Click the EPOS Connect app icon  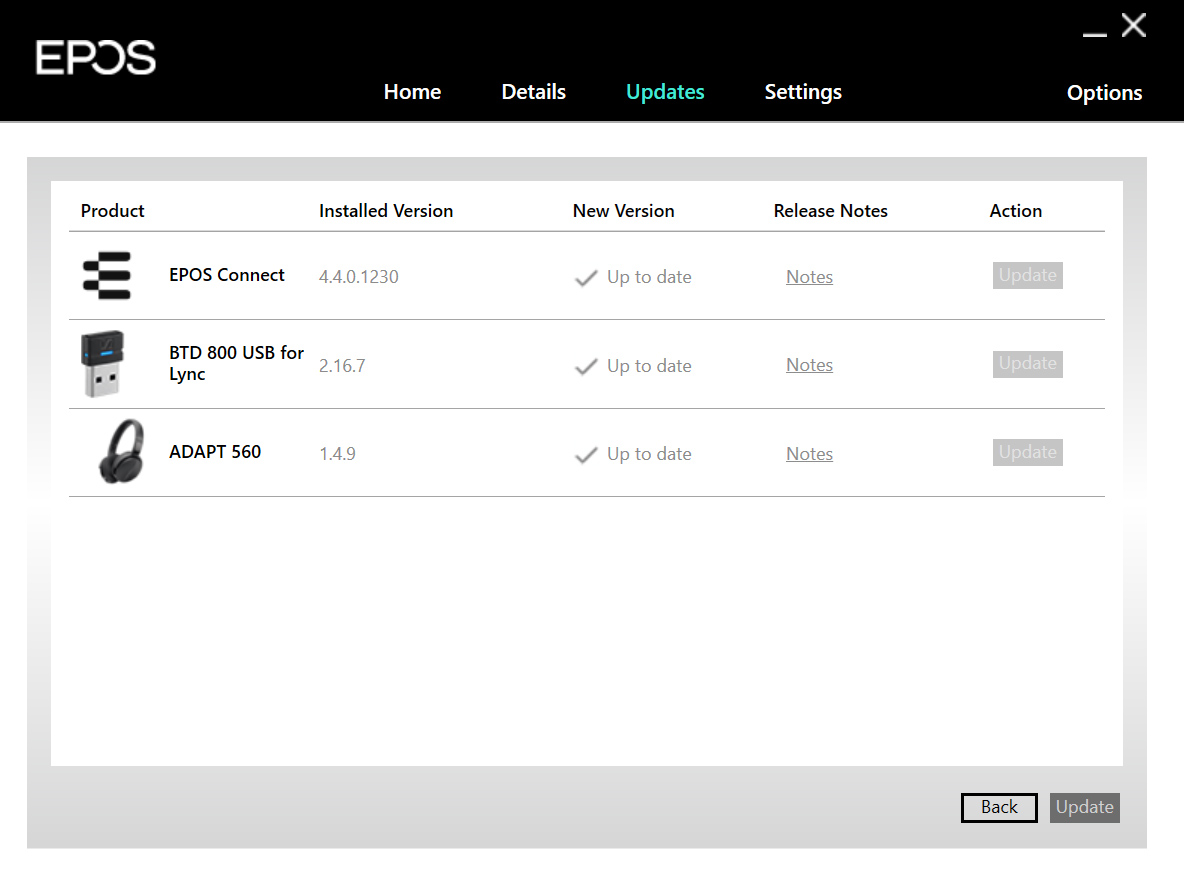[106, 276]
